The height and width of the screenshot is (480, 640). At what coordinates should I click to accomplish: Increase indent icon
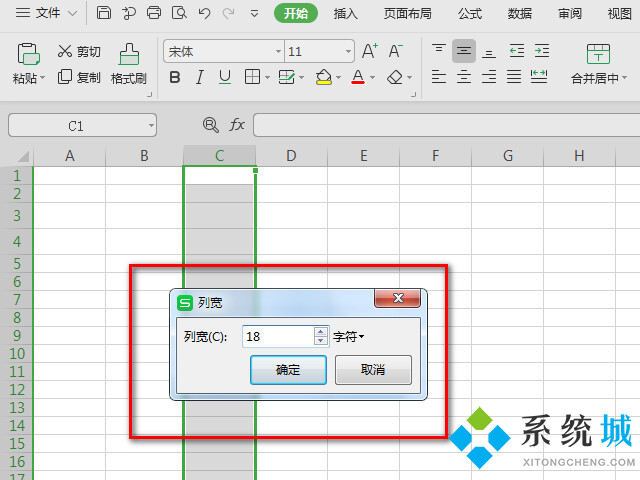[542, 51]
